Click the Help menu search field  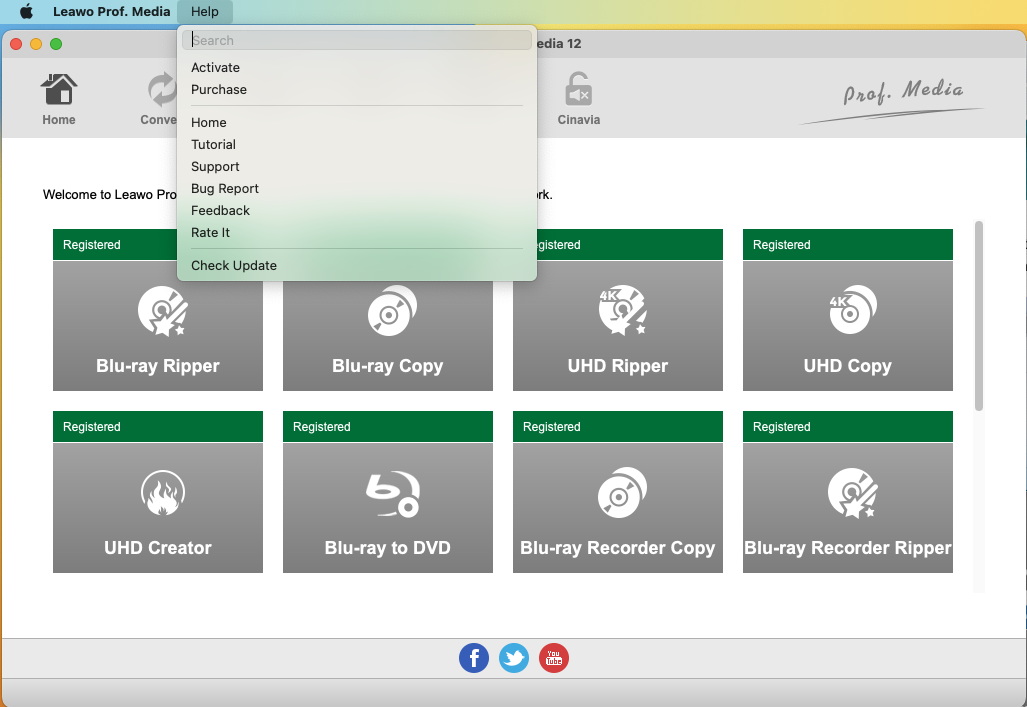click(357, 41)
